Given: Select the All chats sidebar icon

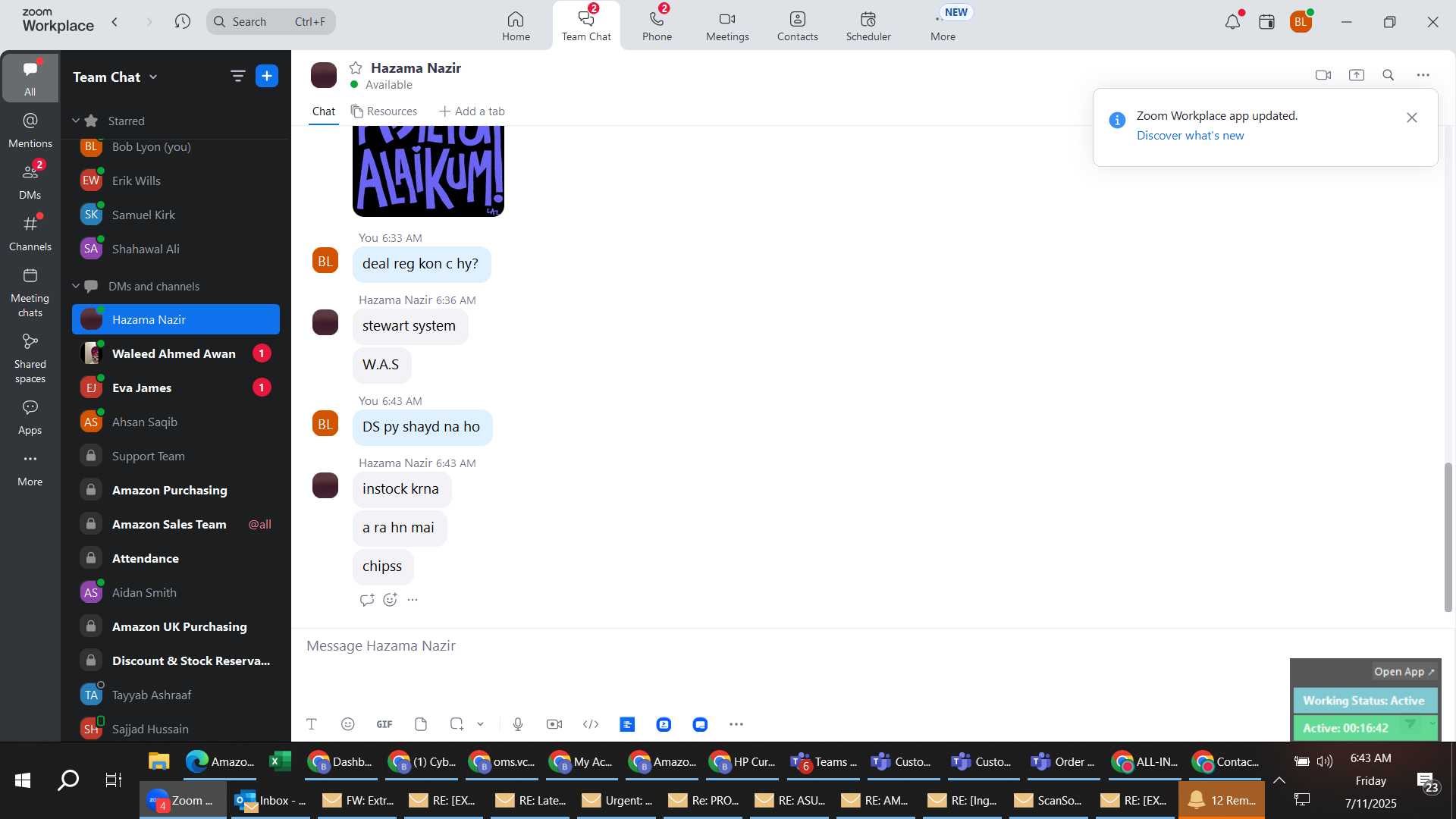Looking at the screenshot, I should [30, 77].
